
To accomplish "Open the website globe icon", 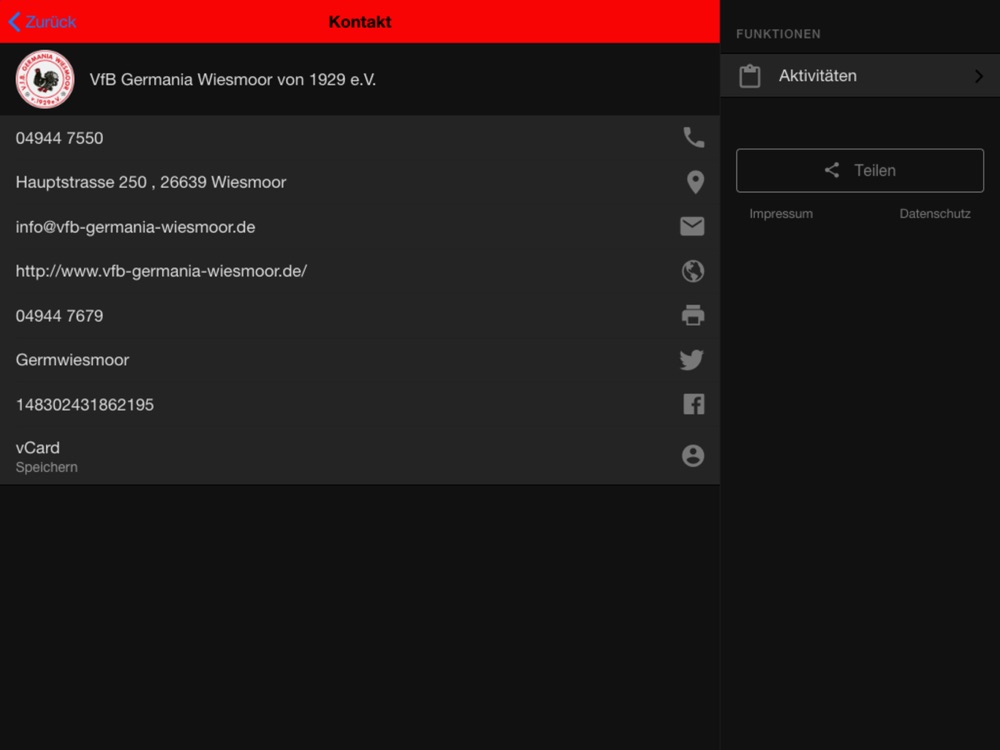I will pyautogui.click(x=693, y=271).
